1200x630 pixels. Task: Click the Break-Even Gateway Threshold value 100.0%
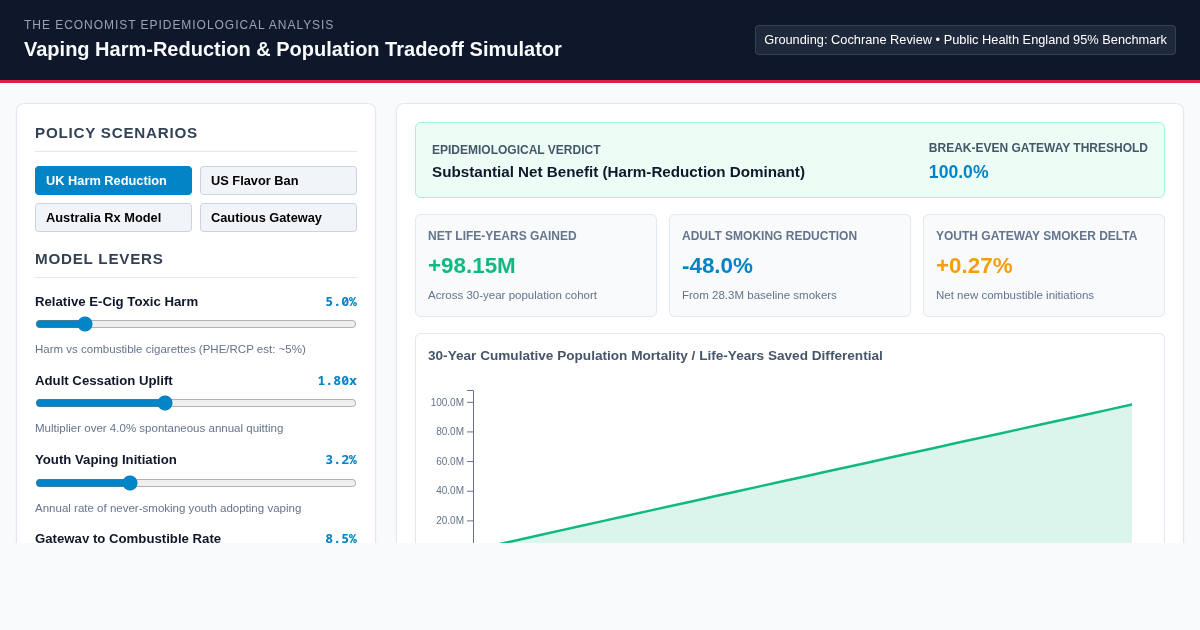coord(958,172)
